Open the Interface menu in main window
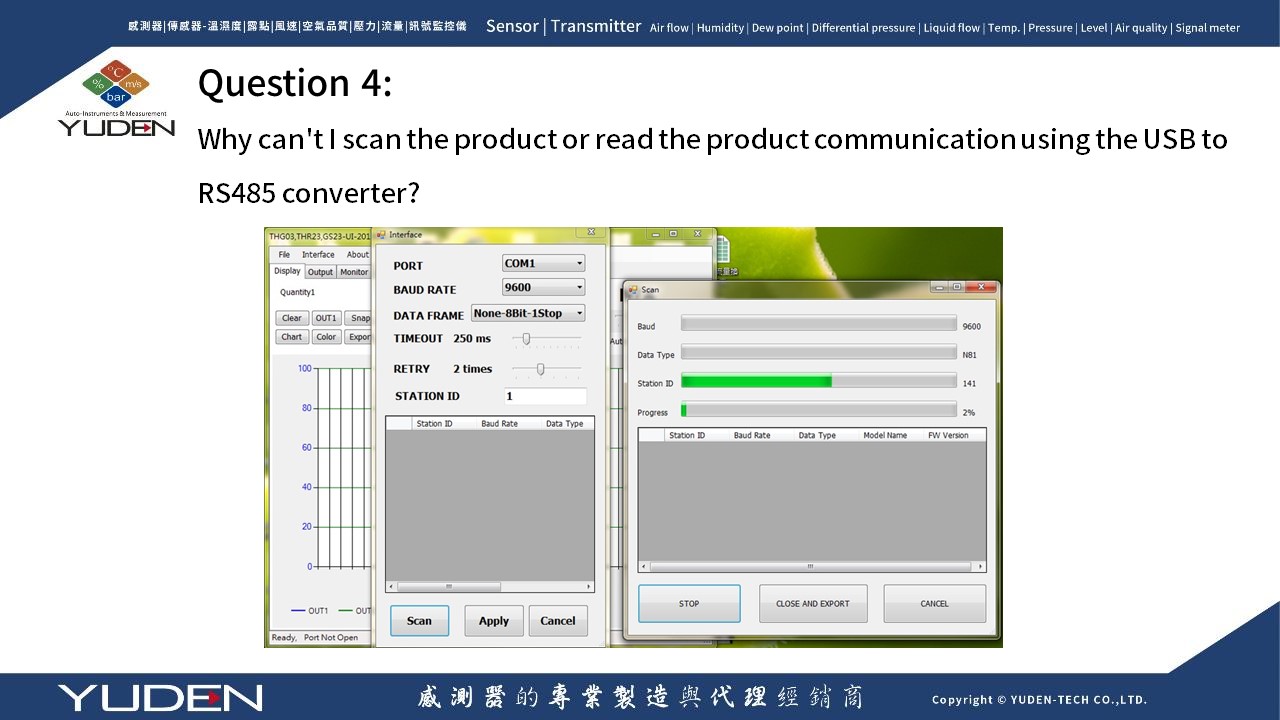1280x720 pixels. [x=318, y=255]
